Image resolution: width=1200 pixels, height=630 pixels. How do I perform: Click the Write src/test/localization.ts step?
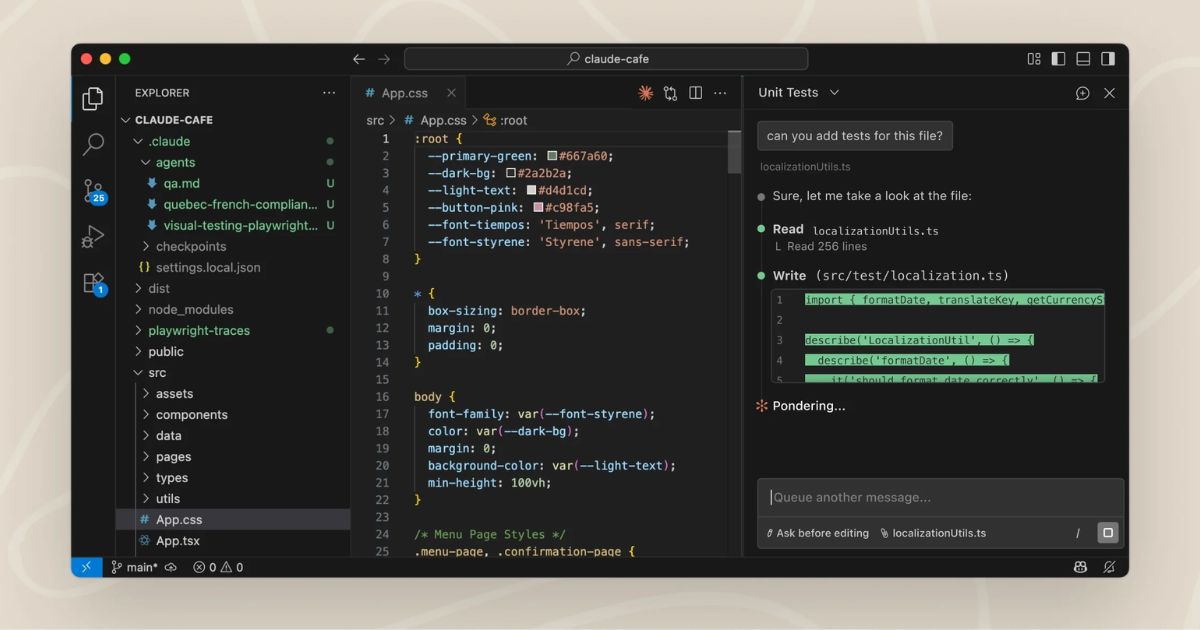tap(891, 275)
